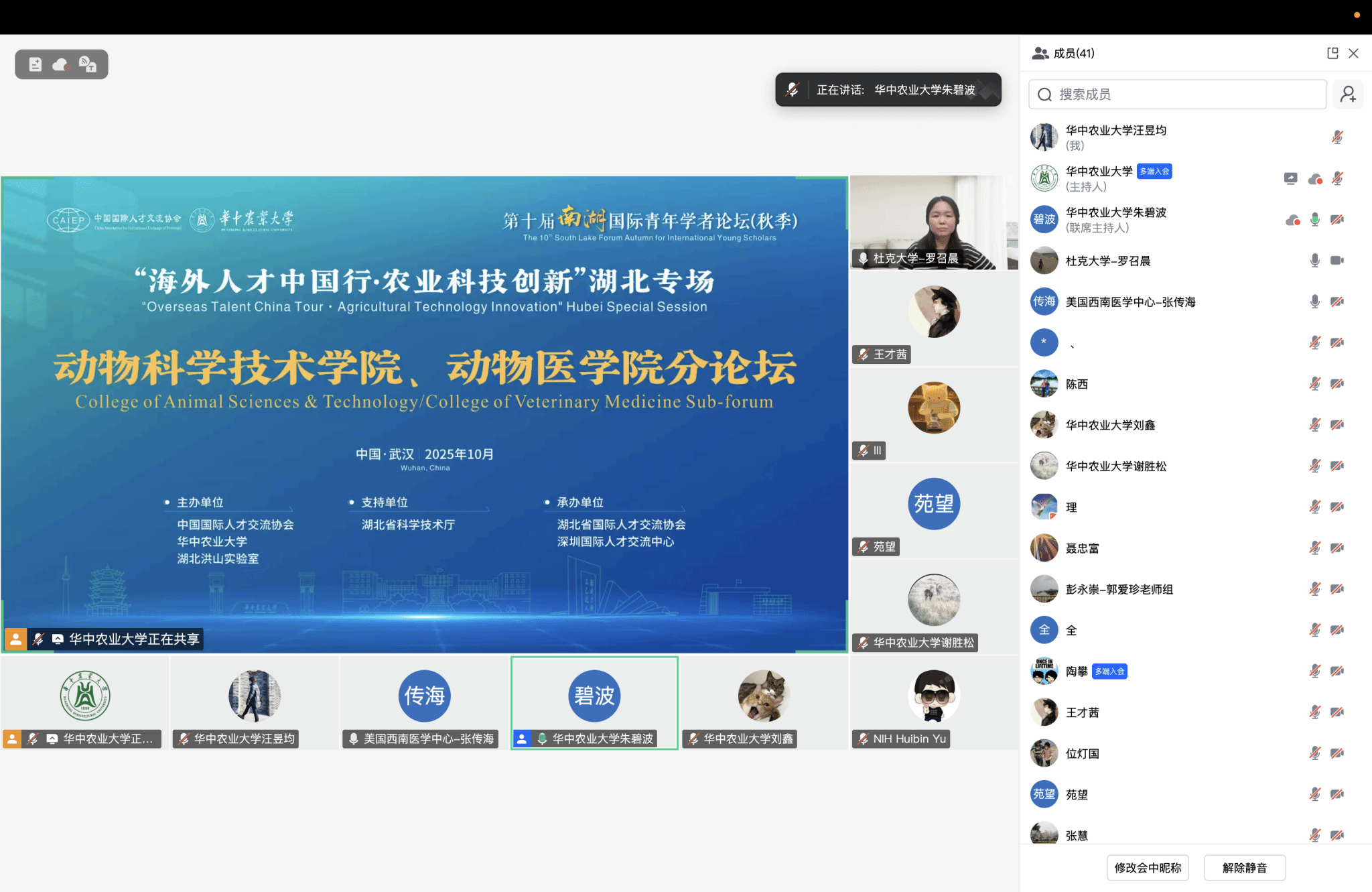Select 杜克大学-罗召晨 video thumbnail
This screenshot has height=892, width=1372.
(933, 222)
